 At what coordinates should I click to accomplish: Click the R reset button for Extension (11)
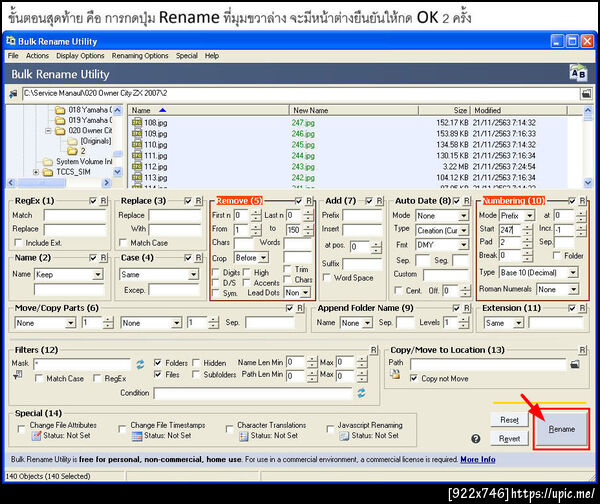(582, 308)
